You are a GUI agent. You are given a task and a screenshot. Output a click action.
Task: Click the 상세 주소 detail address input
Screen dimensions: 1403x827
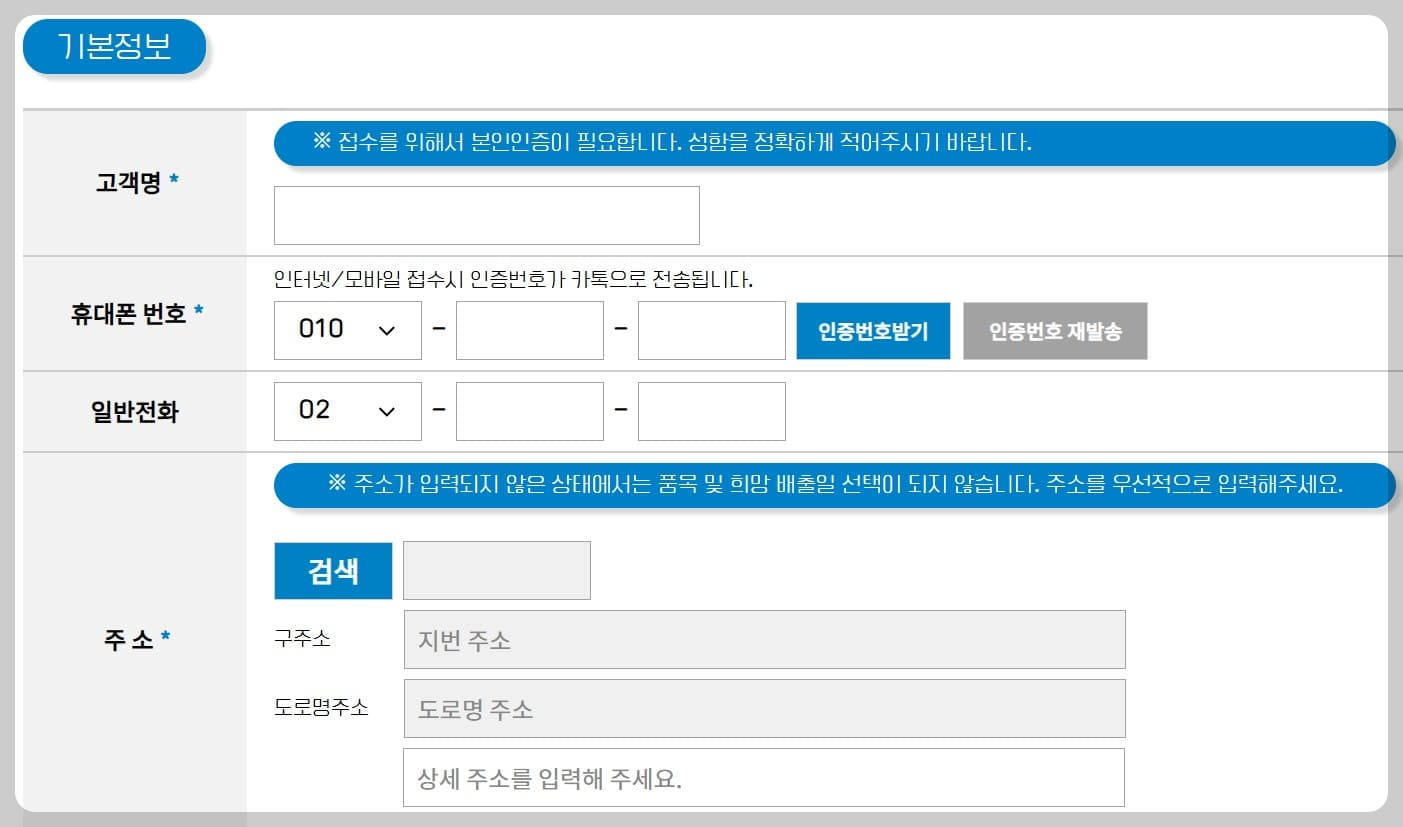coord(763,777)
